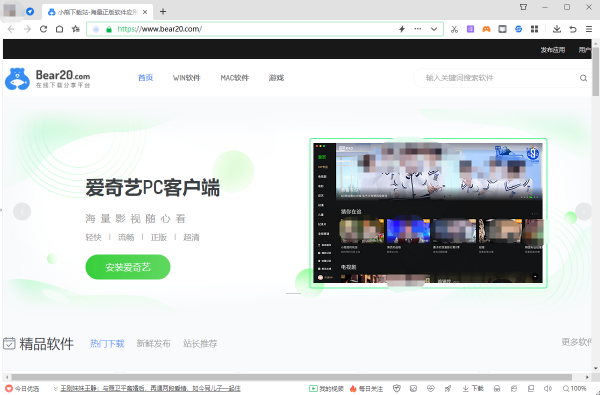The width and height of the screenshot is (600, 395).
Task: Open the browser downloads manager icon
Action: [x=557, y=29]
